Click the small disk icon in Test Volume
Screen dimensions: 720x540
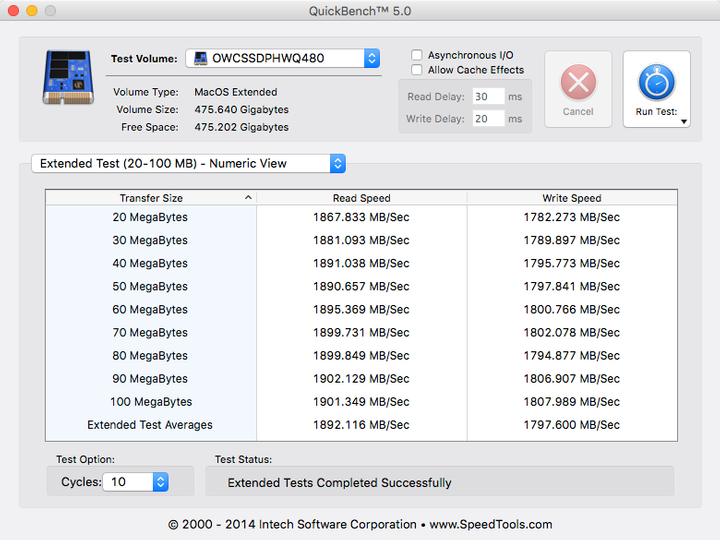200,59
